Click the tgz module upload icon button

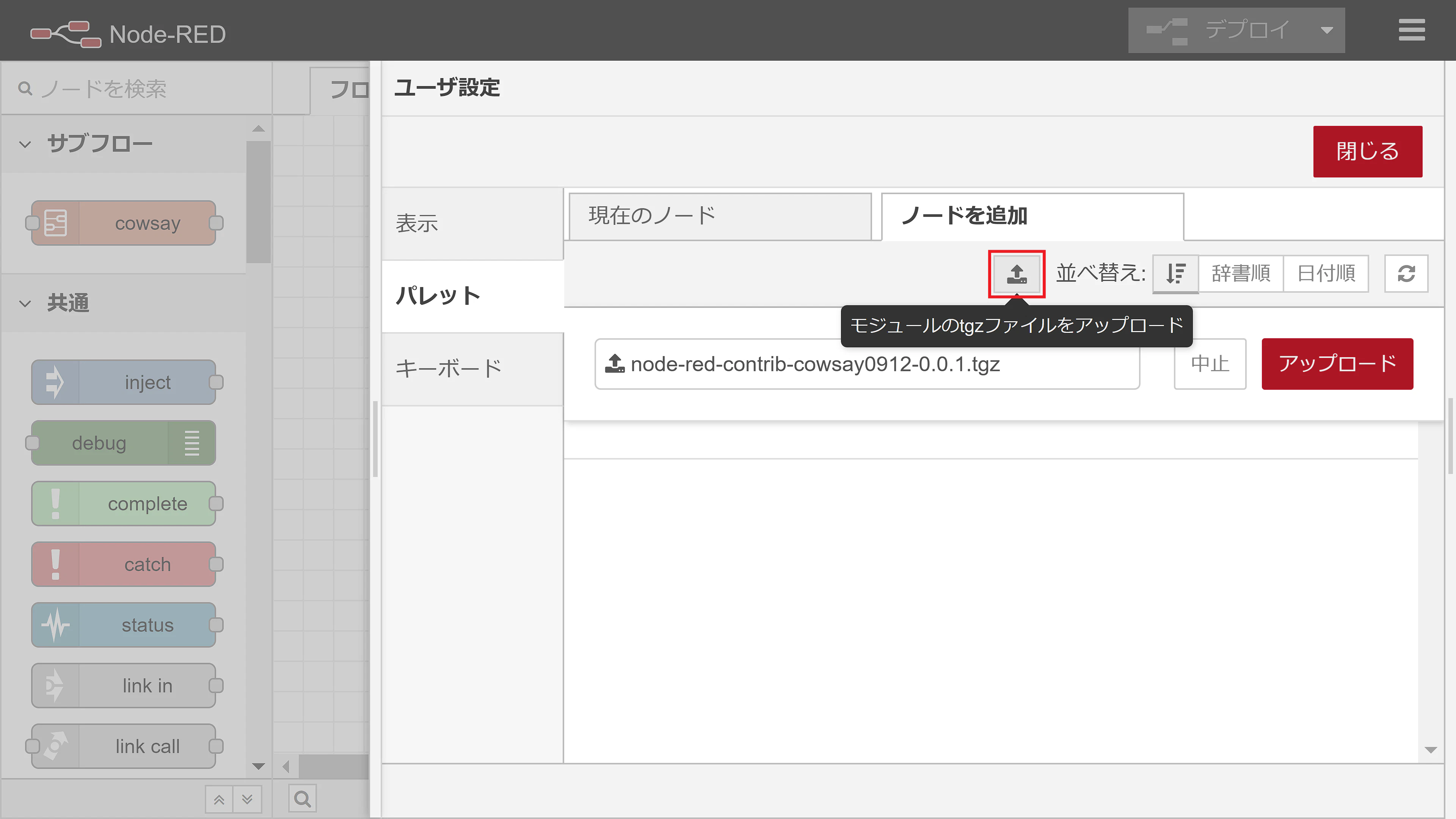1017,273
